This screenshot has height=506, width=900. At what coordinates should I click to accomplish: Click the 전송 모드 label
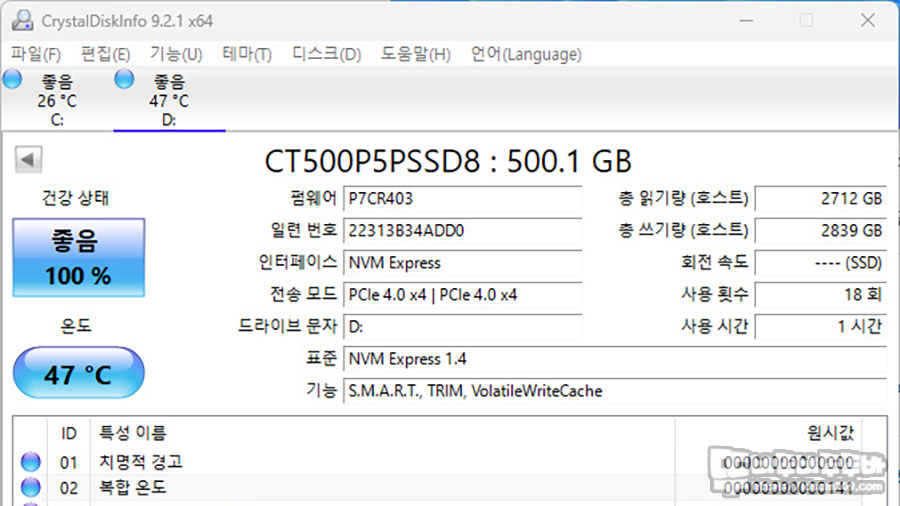tap(304, 295)
